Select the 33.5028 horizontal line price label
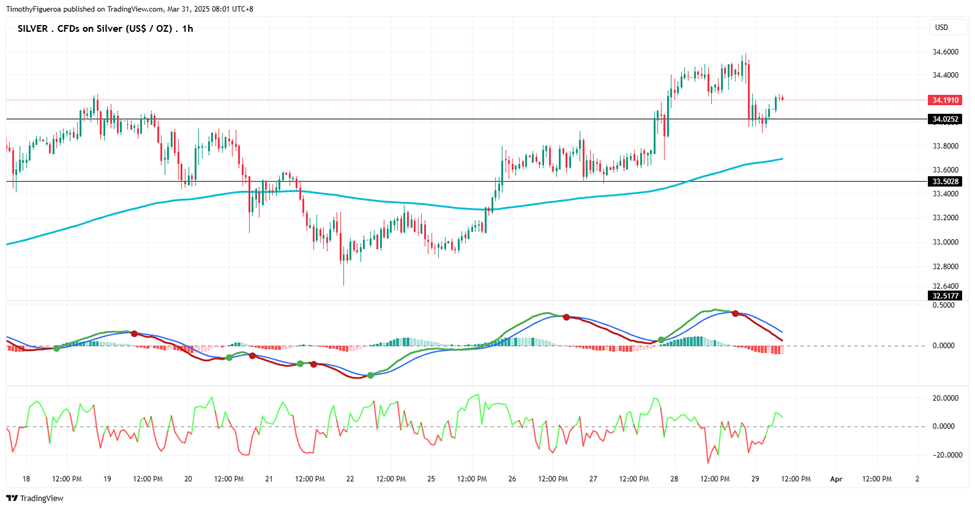This screenshot has height=509, width=975. (x=945, y=181)
